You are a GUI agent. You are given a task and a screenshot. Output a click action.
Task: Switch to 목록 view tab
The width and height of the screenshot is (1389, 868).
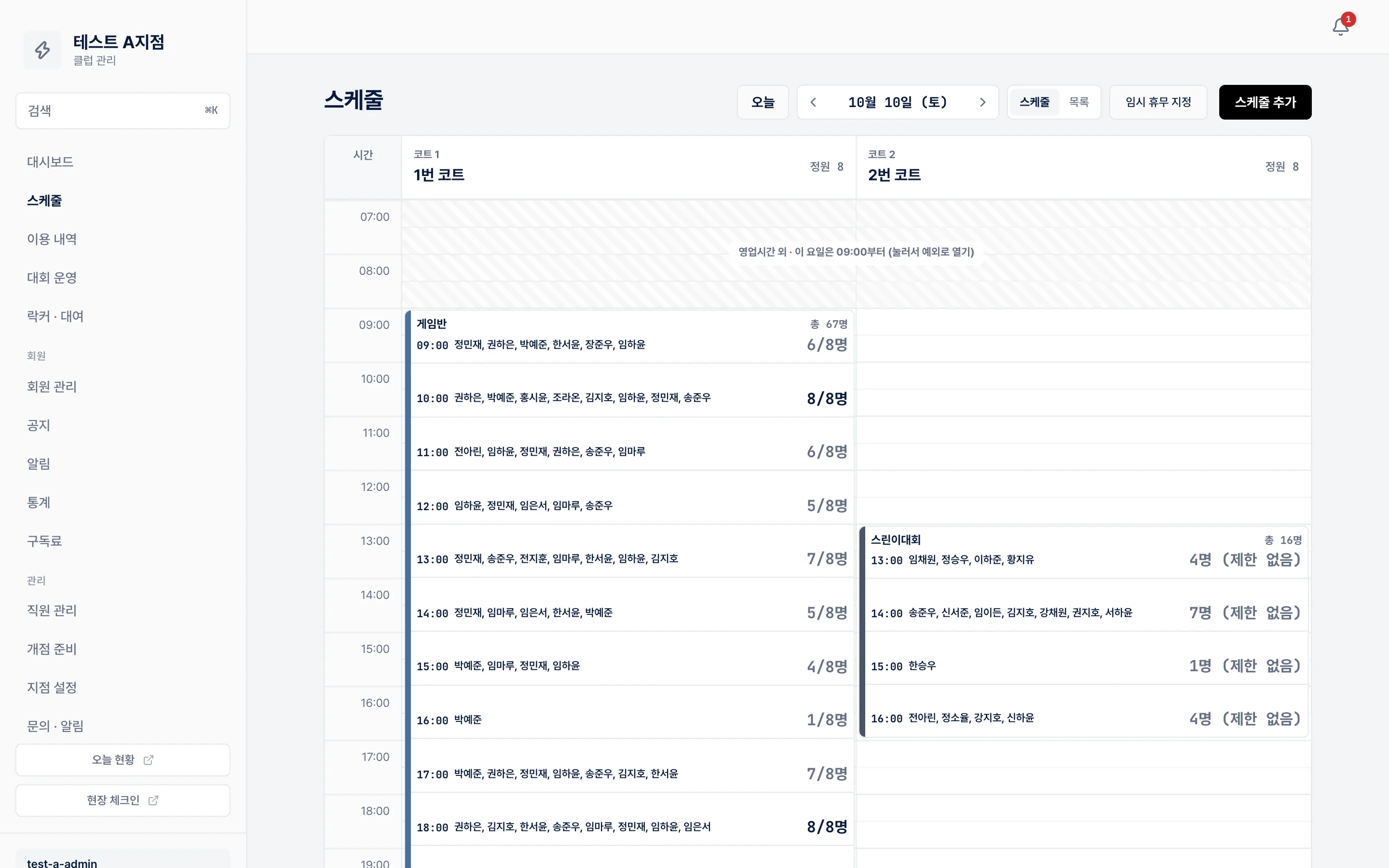(x=1078, y=102)
